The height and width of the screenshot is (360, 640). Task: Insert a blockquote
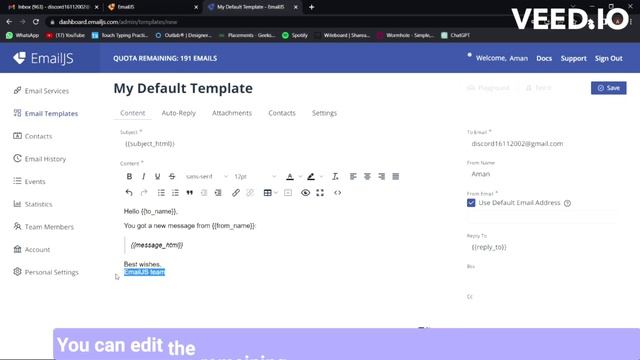(x=190, y=193)
